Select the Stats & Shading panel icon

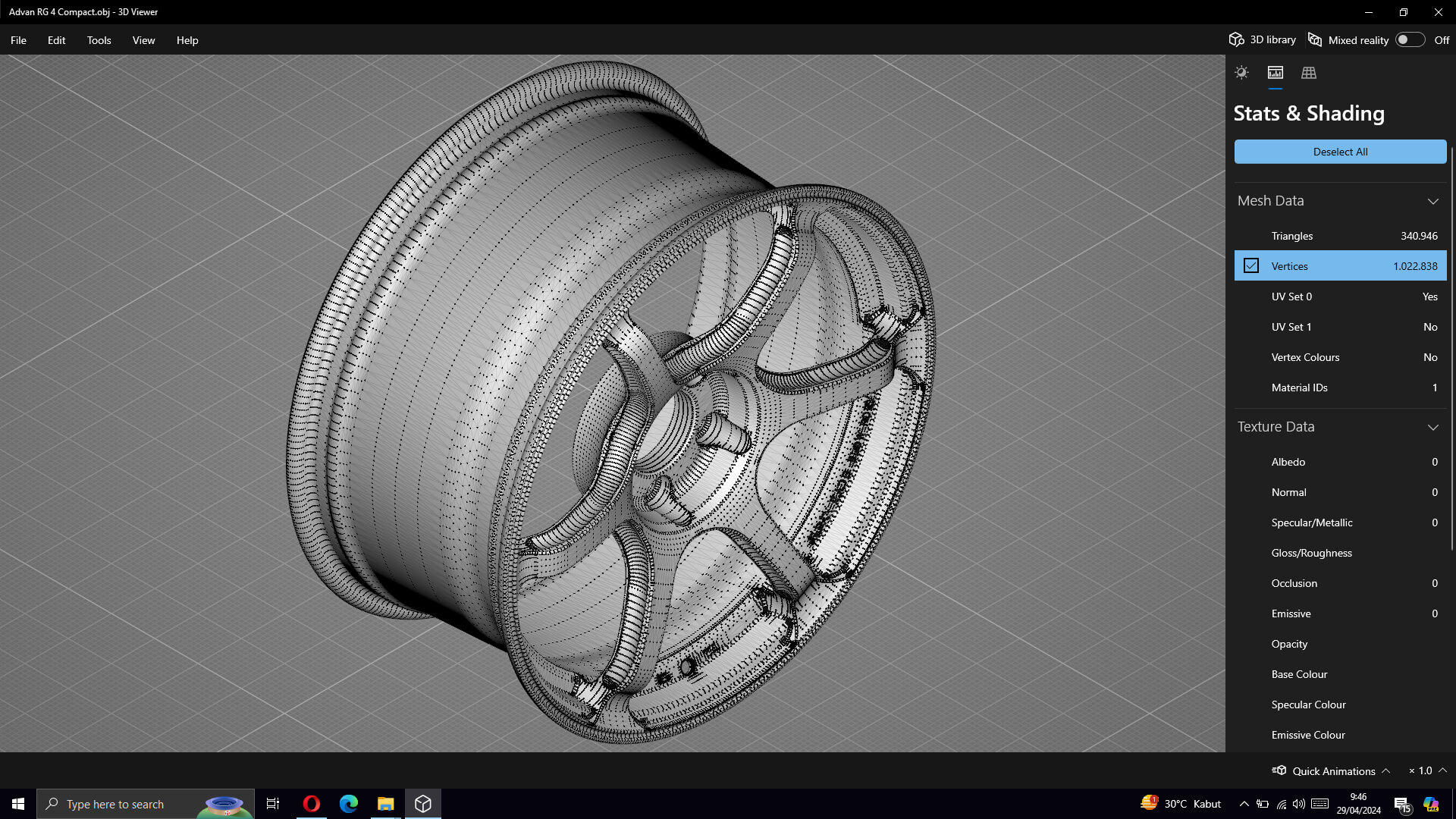click(x=1275, y=73)
